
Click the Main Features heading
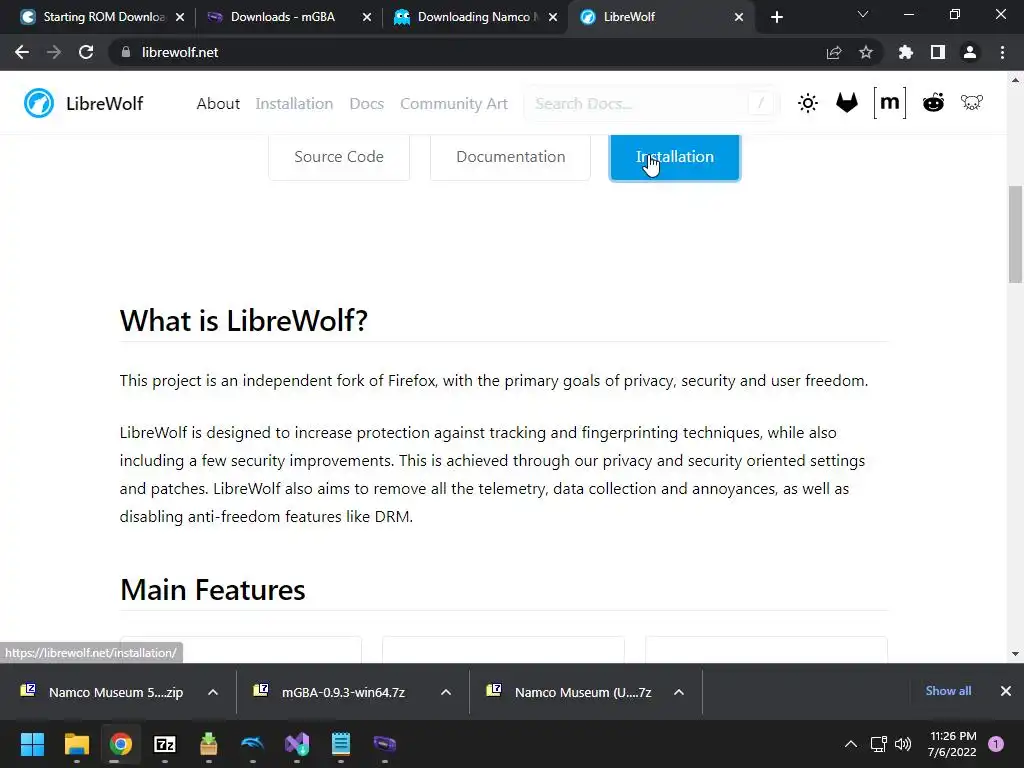212,590
